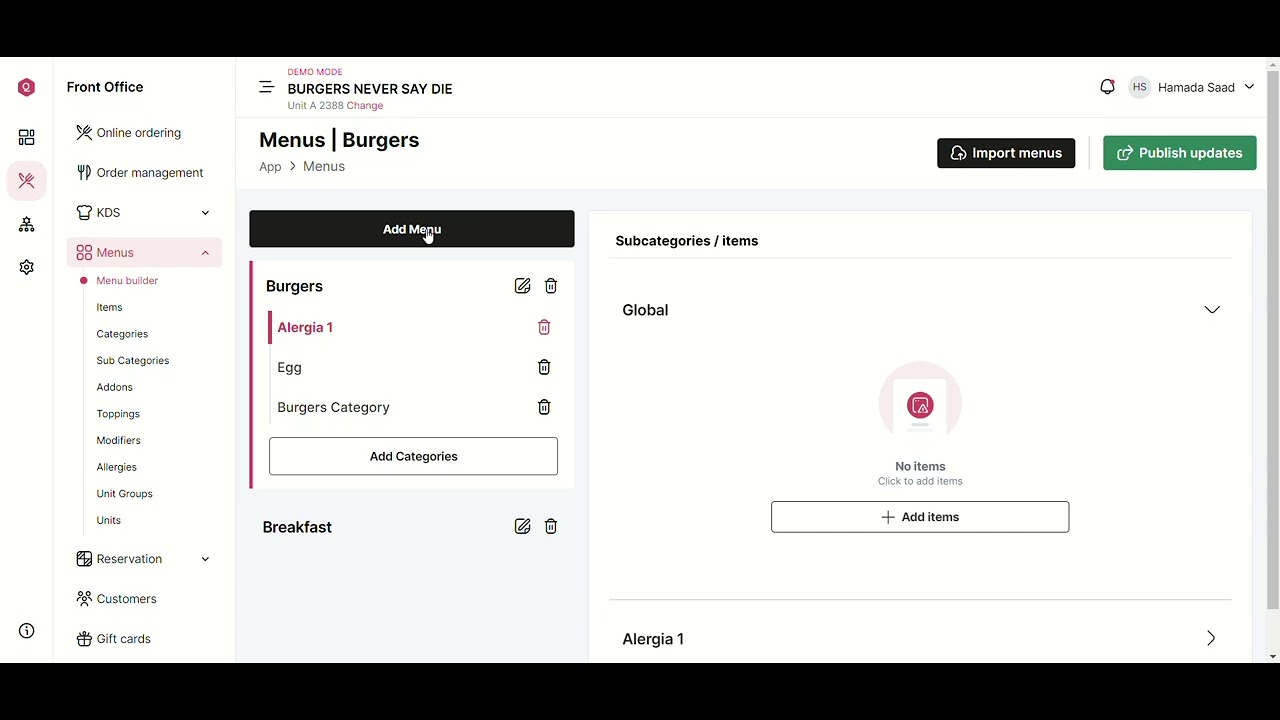Open the organization hierarchy rail icon
Screen dimensions: 1280x720
[x=27, y=225]
